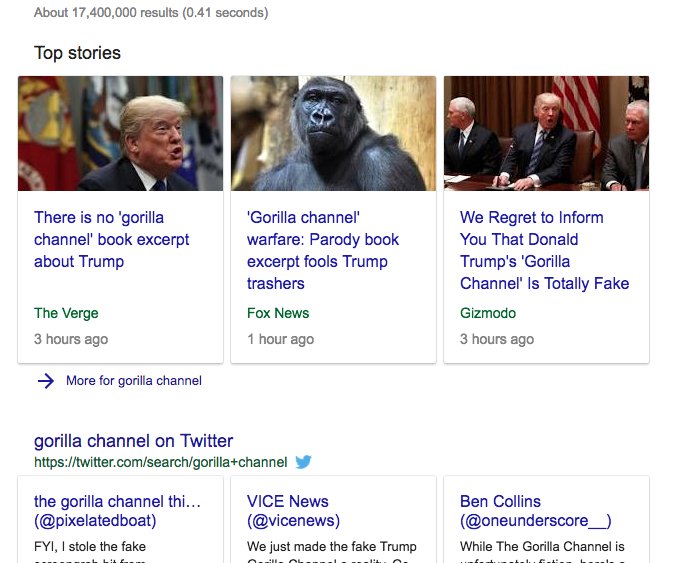The height and width of the screenshot is (563, 680).
Task: Open the gorilla photo thumbnail
Action: tap(333, 133)
